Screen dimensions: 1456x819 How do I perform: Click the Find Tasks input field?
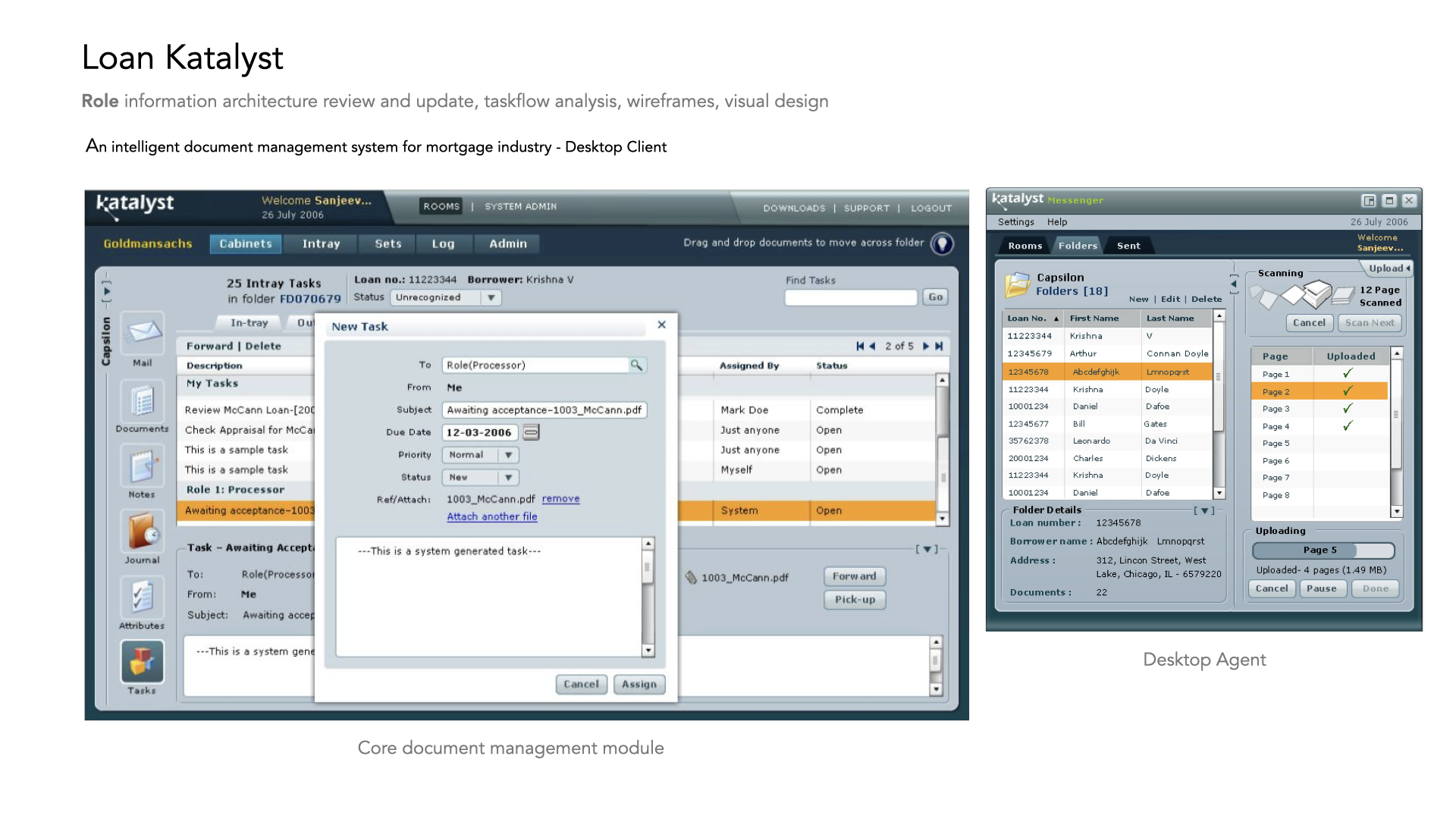[x=850, y=298]
